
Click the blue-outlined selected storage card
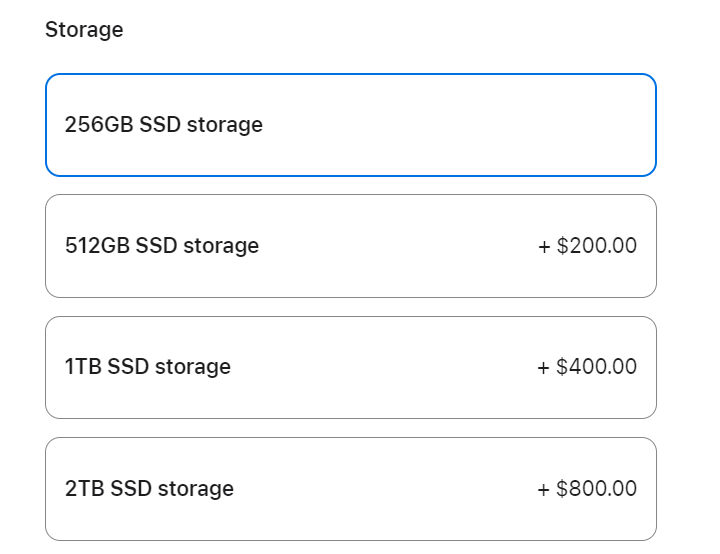click(x=351, y=125)
